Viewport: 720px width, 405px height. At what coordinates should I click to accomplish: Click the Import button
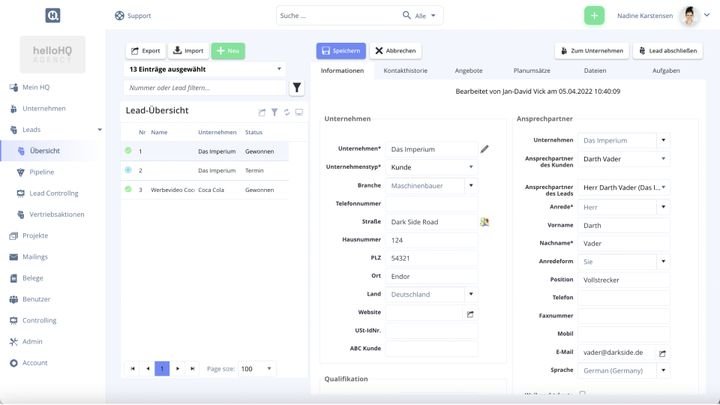point(188,51)
